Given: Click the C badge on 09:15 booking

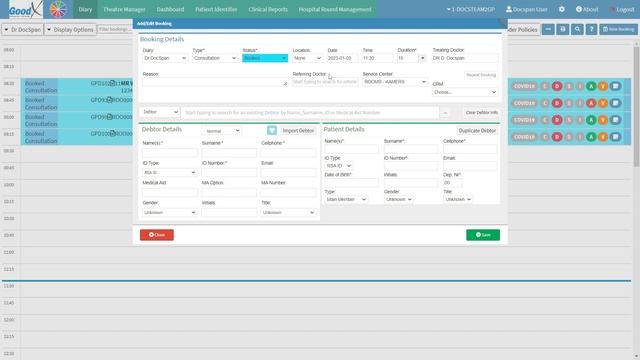Looking at the screenshot, I should (544, 137).
